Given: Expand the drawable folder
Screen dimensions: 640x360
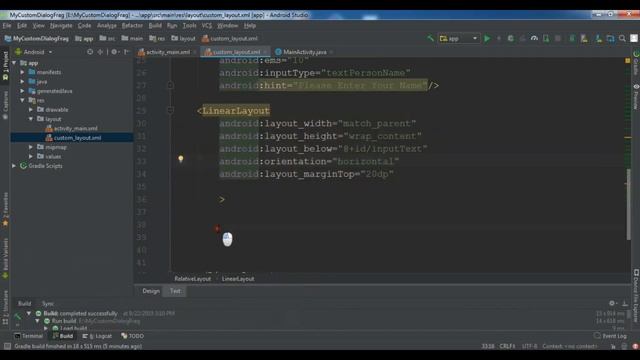Looking at the screenshot, I should (31, 110).
